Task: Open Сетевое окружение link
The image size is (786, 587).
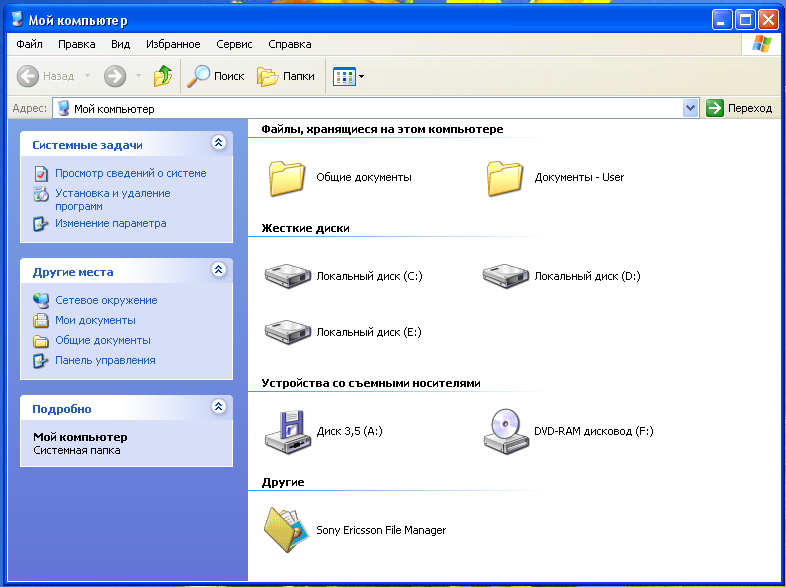Action: click(x=106, y=300)
